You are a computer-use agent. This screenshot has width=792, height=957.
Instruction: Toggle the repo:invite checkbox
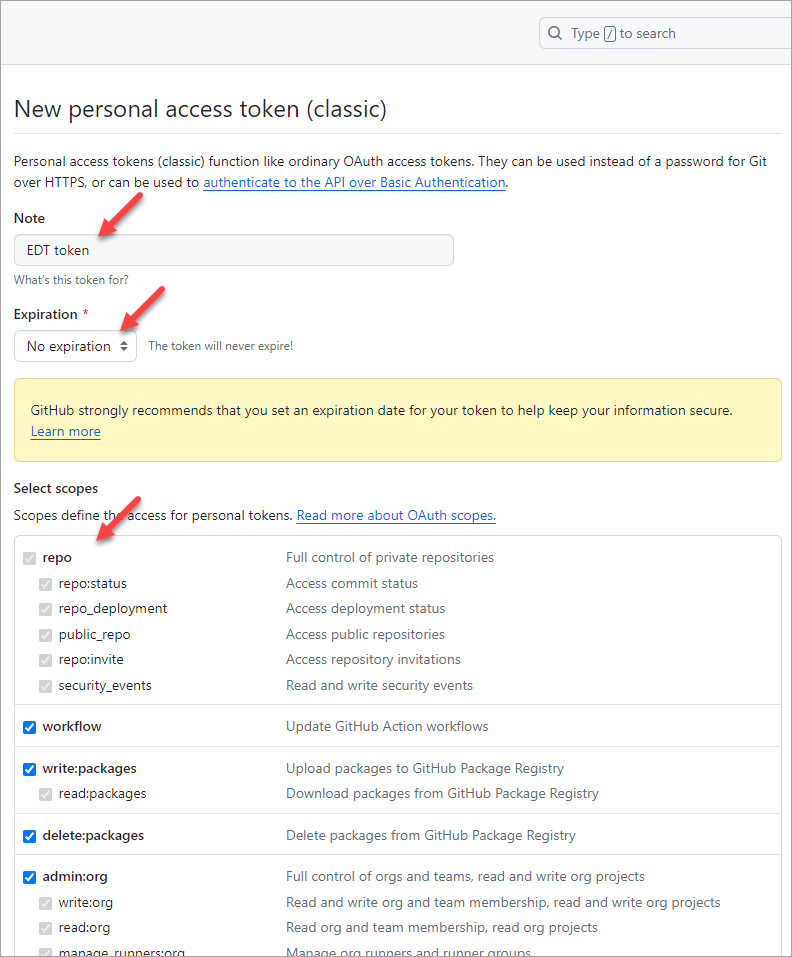pos(45,660)
